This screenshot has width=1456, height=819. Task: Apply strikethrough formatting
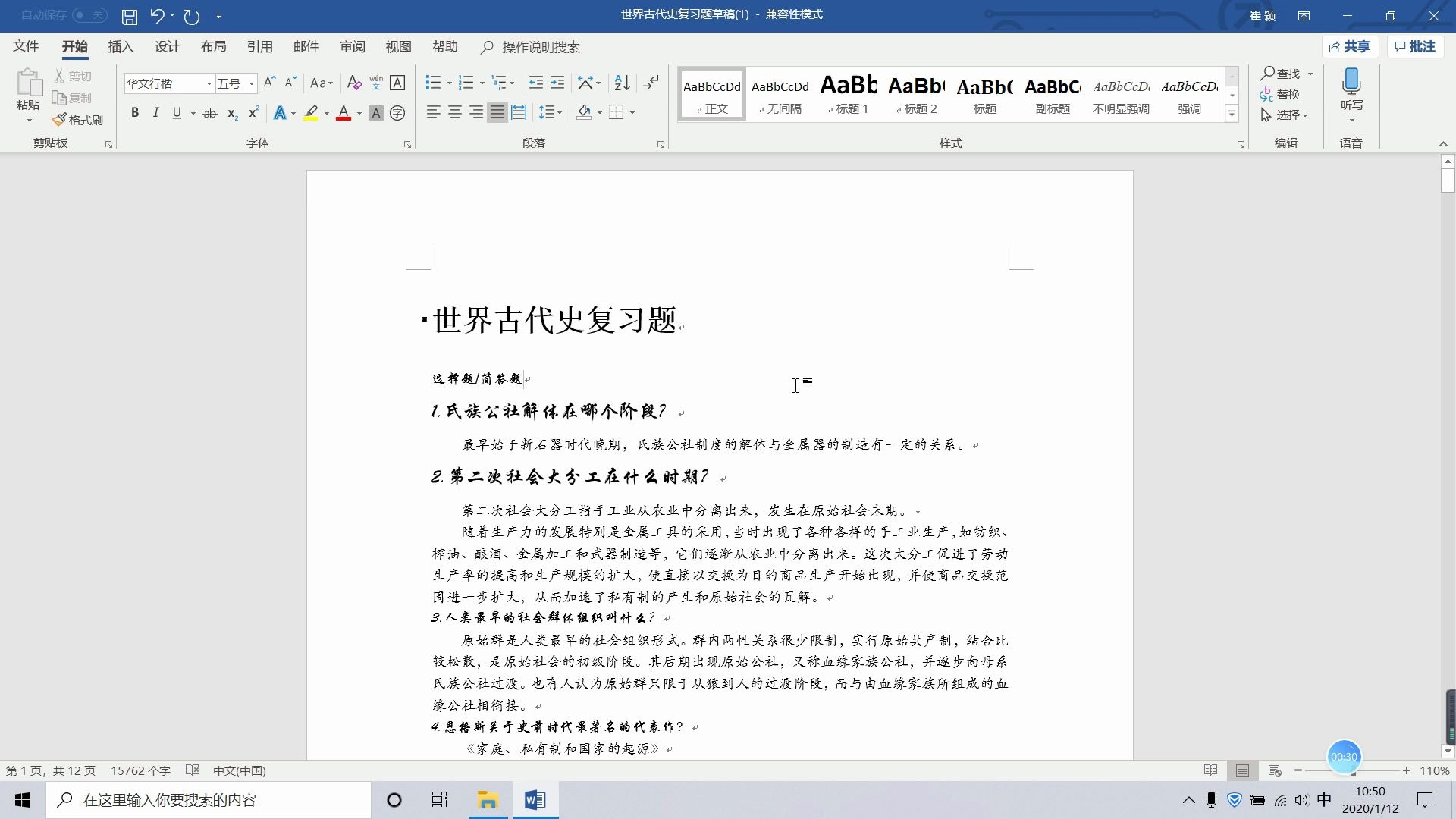click(x=210, y=113)
